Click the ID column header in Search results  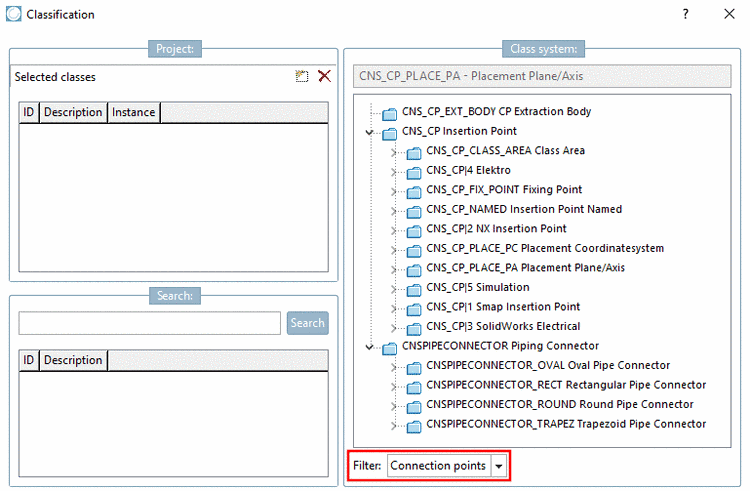tap(29, 360)
